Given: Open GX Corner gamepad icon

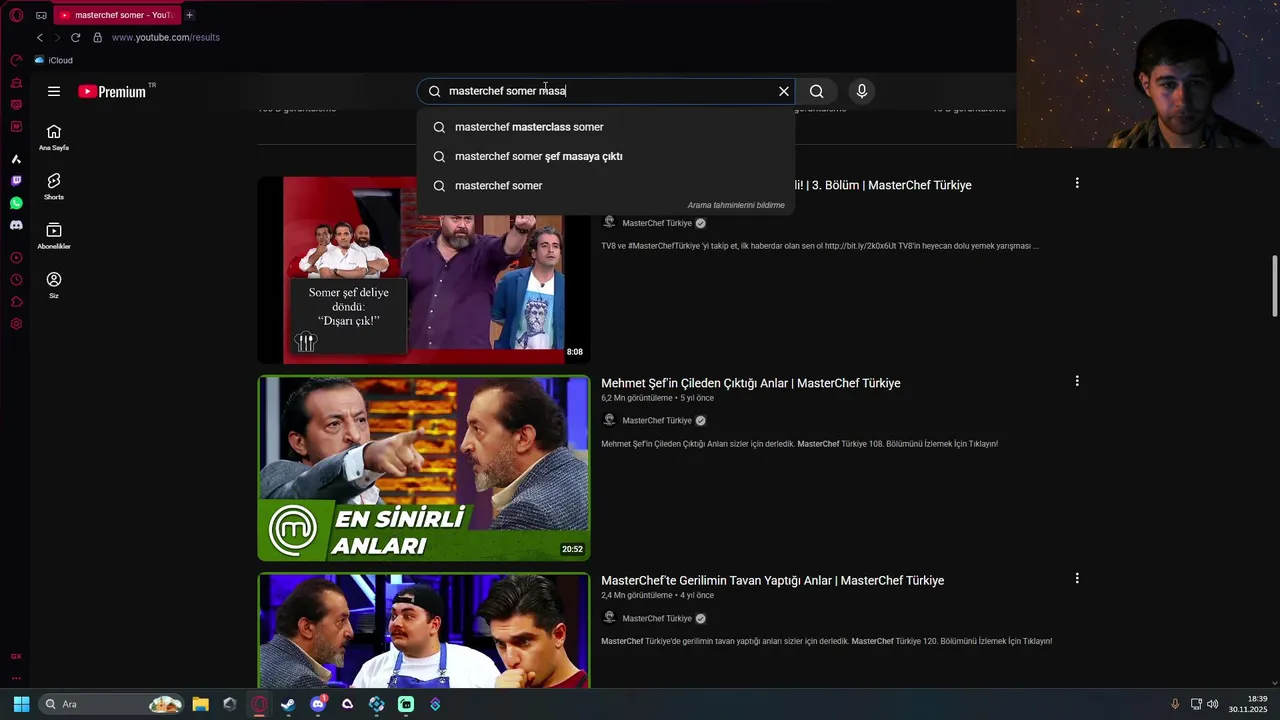Looking at the screenshot, I should tap(41, 15).
